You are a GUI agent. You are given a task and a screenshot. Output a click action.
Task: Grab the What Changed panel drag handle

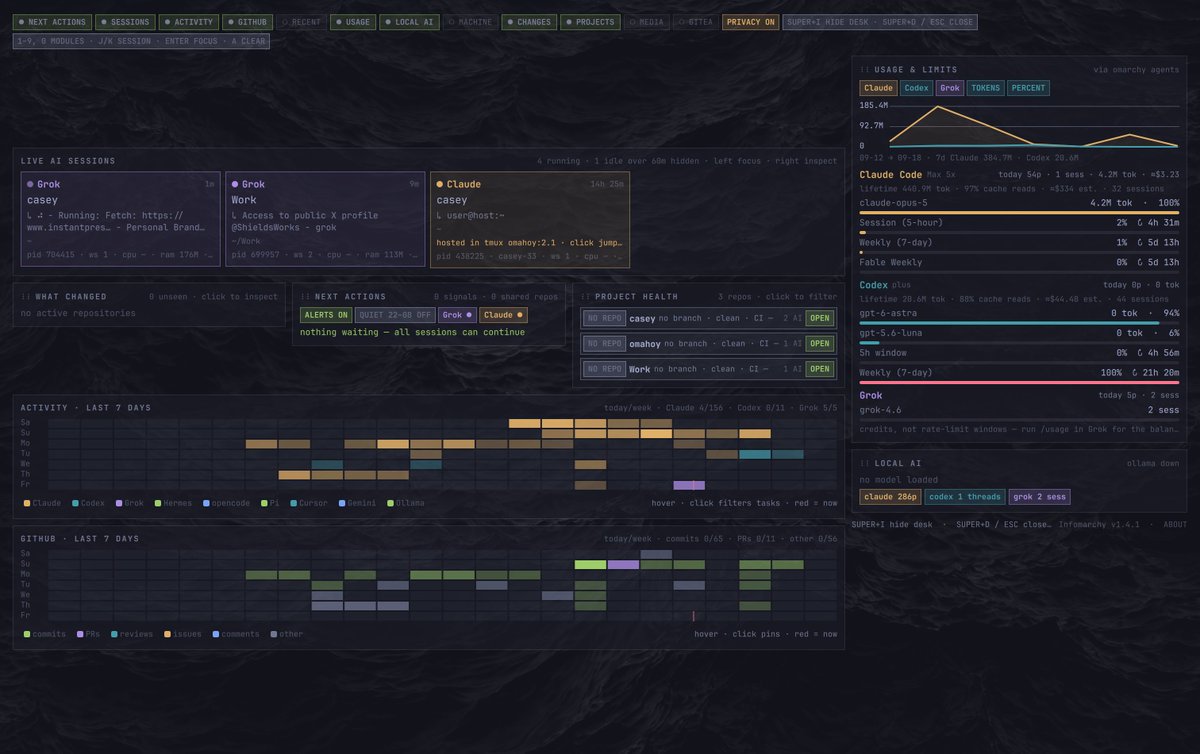[x=26, y=296]
